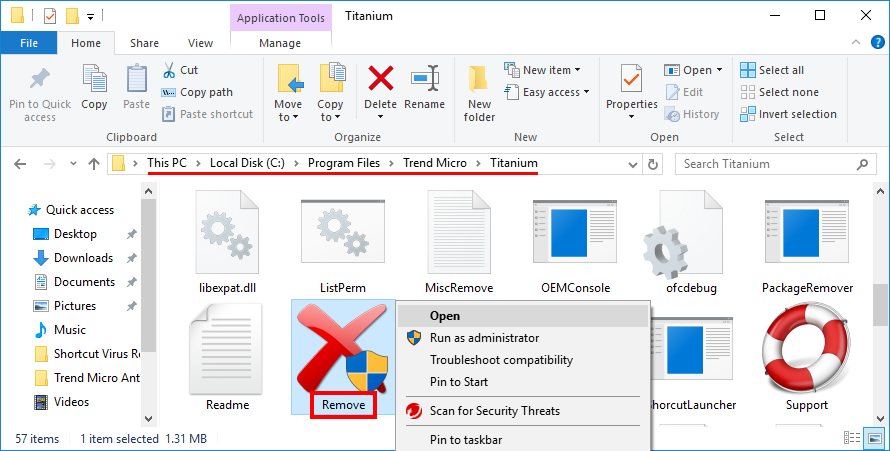The width and height of the screenshot is (890, 451).
Task: Click Program Files in the path
Action: coord(344,163)
